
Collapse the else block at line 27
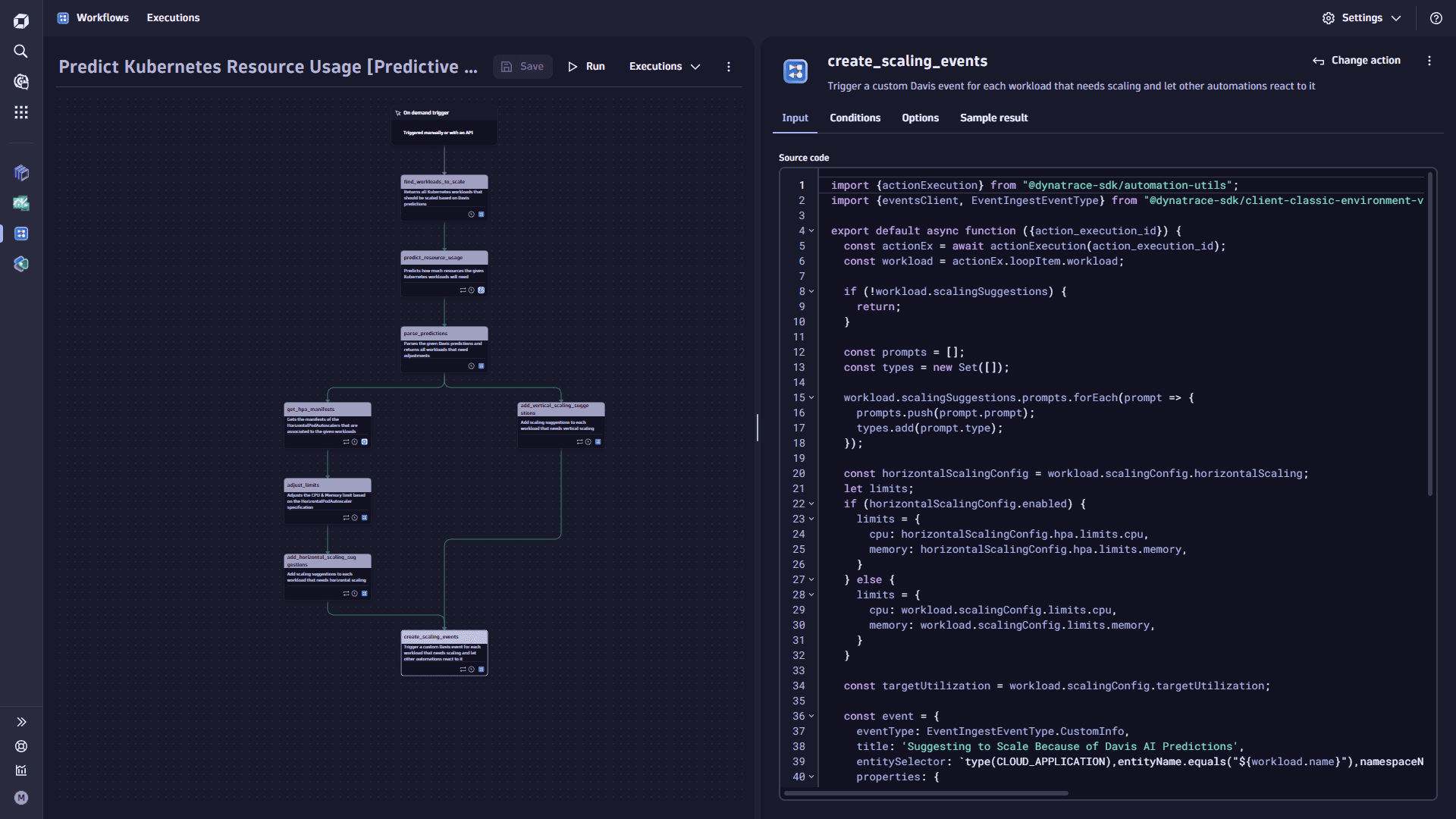click(811, 579)
